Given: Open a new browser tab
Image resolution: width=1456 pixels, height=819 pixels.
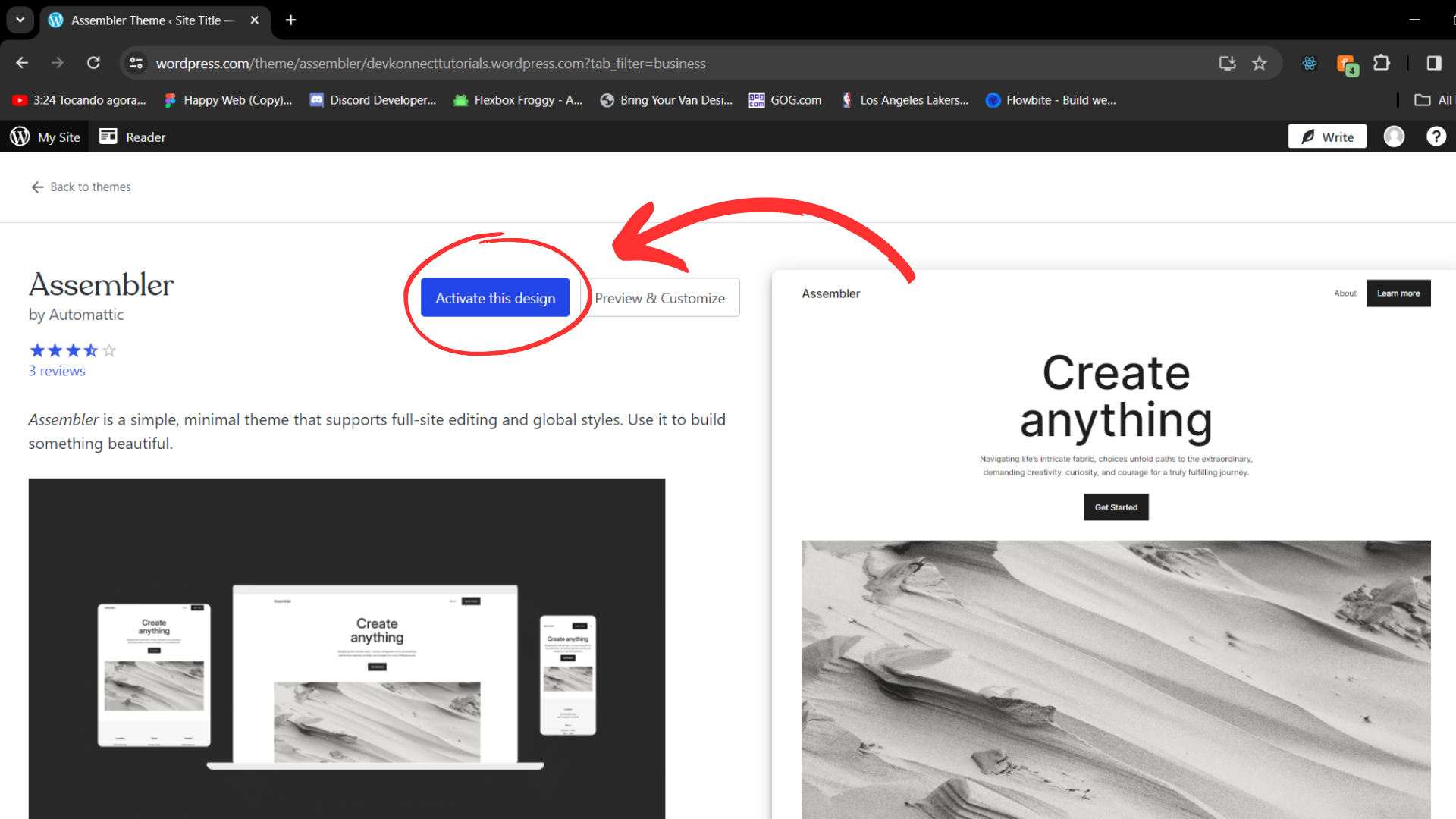Looking at the screenshot, I should [x=290, y=20].
